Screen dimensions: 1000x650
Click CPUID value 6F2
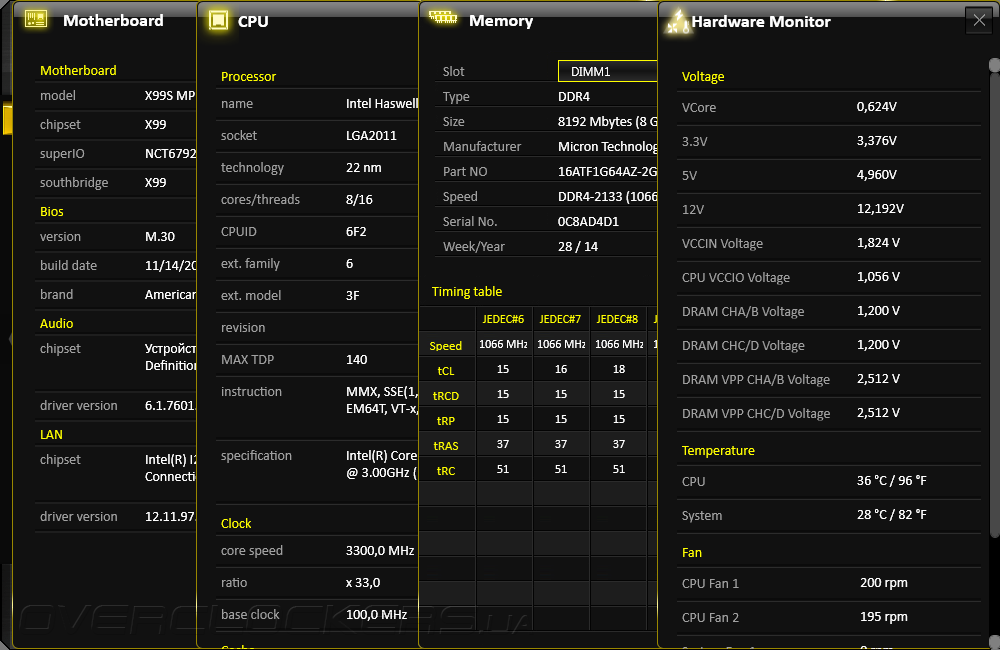[x=356, y=231]
